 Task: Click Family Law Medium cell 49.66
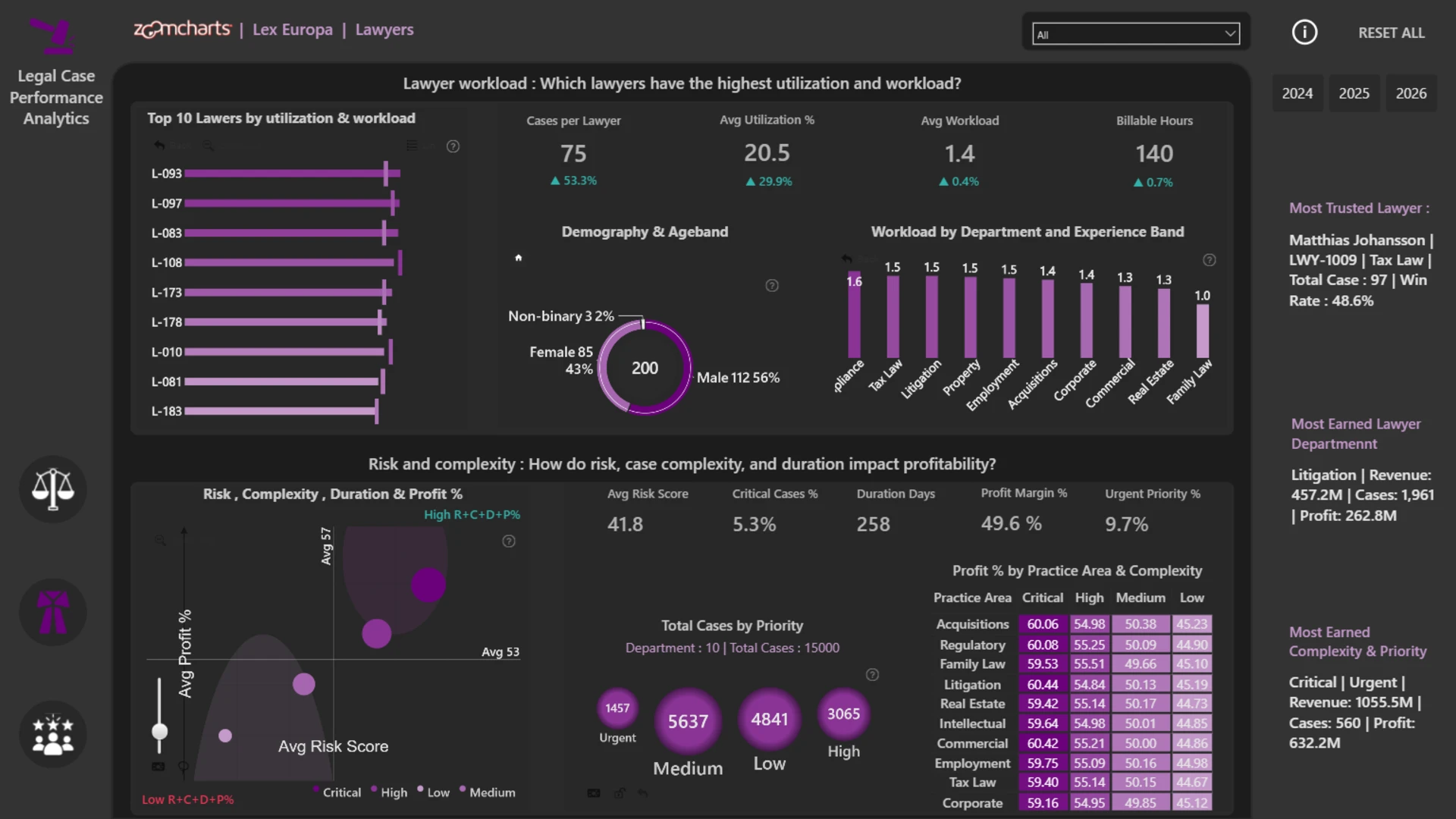point(1141,664)
